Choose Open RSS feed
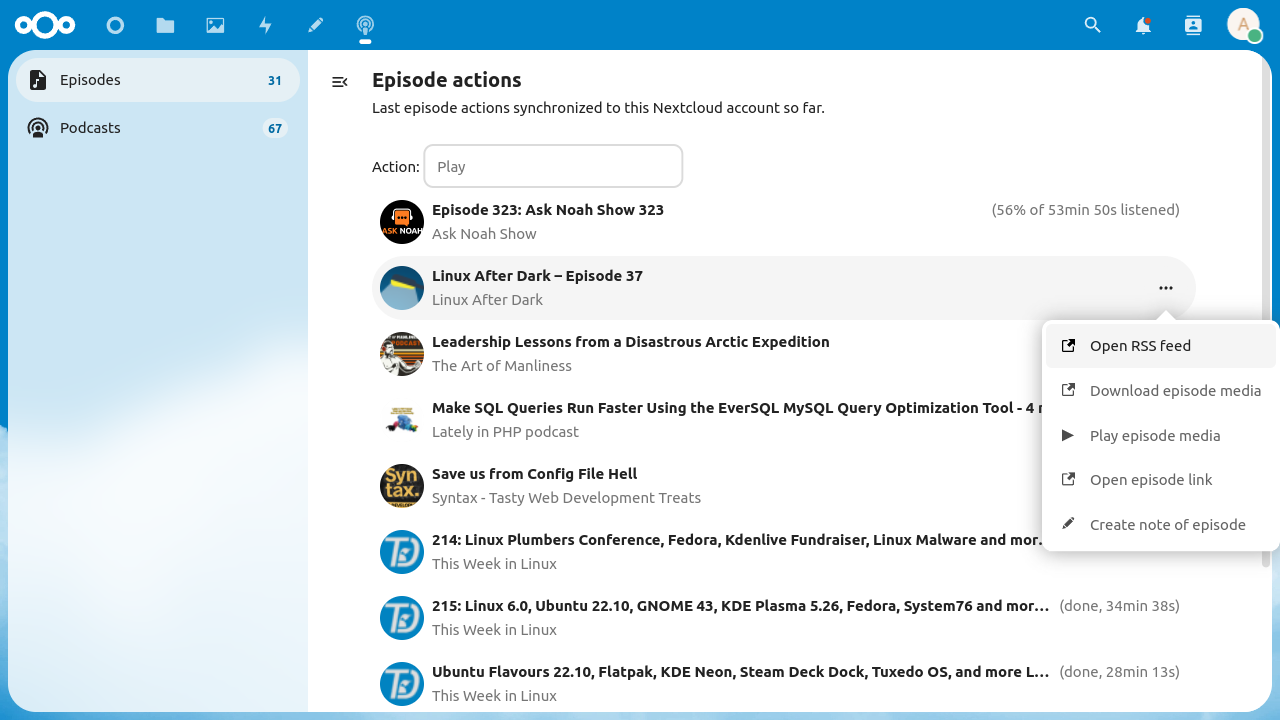Viewport: 1280px width, 720px height. [x=1161, y=346]
